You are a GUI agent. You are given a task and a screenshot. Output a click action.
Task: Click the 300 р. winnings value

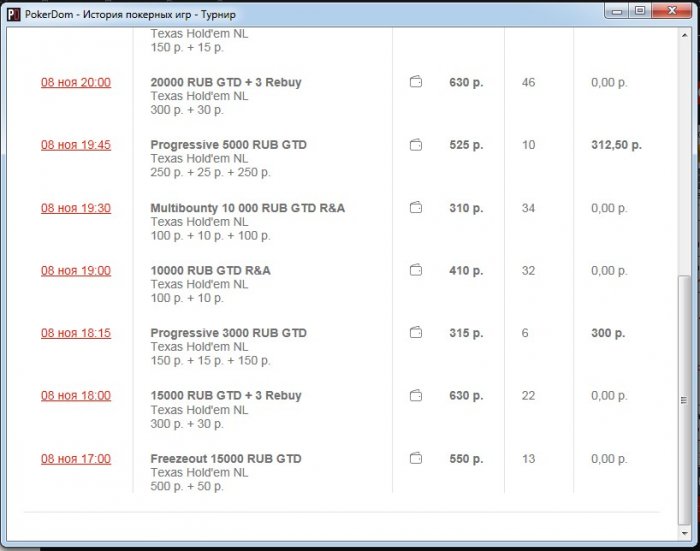pos(608,333)
